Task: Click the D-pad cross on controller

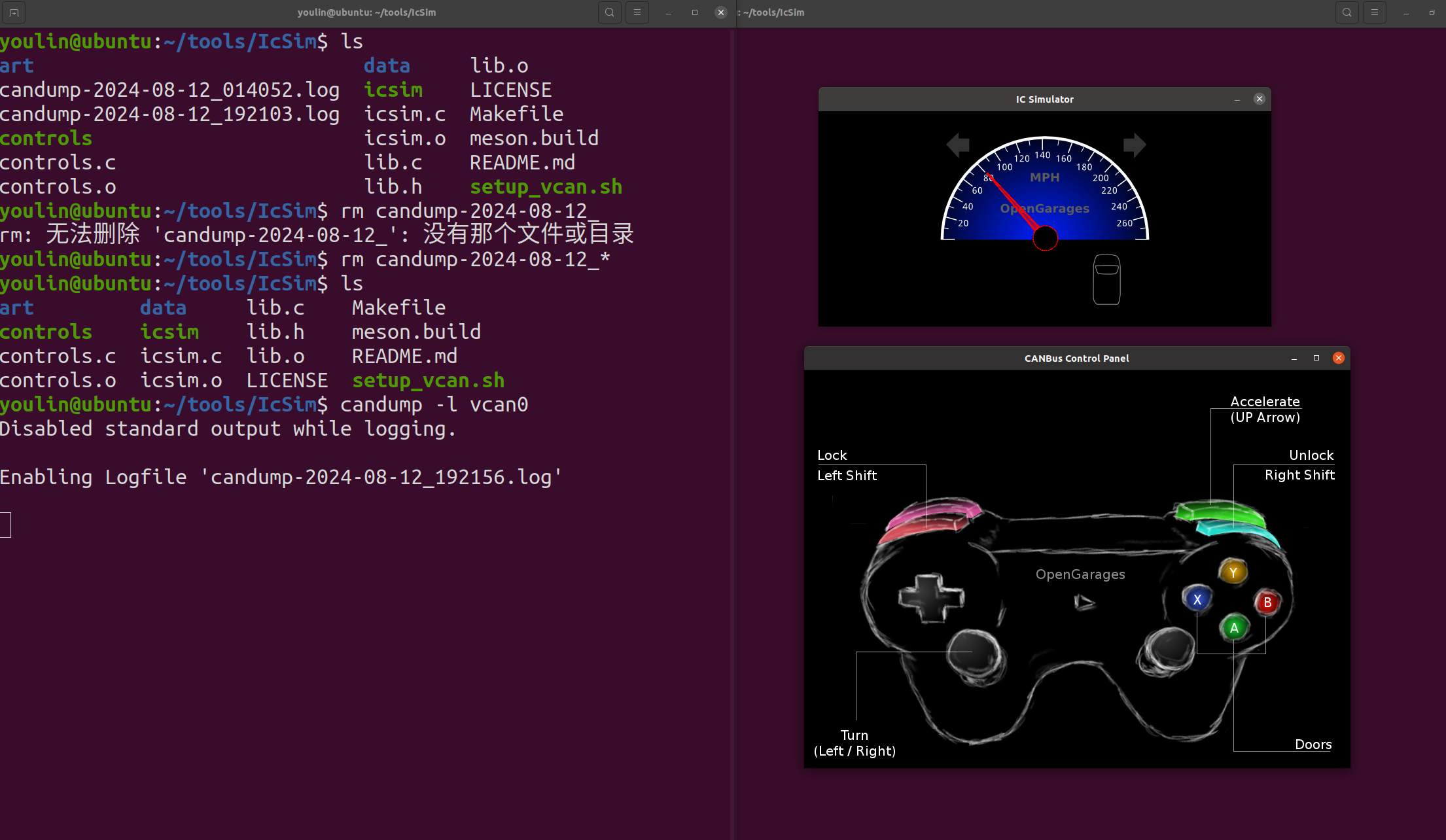Action: tap(931, 597)
